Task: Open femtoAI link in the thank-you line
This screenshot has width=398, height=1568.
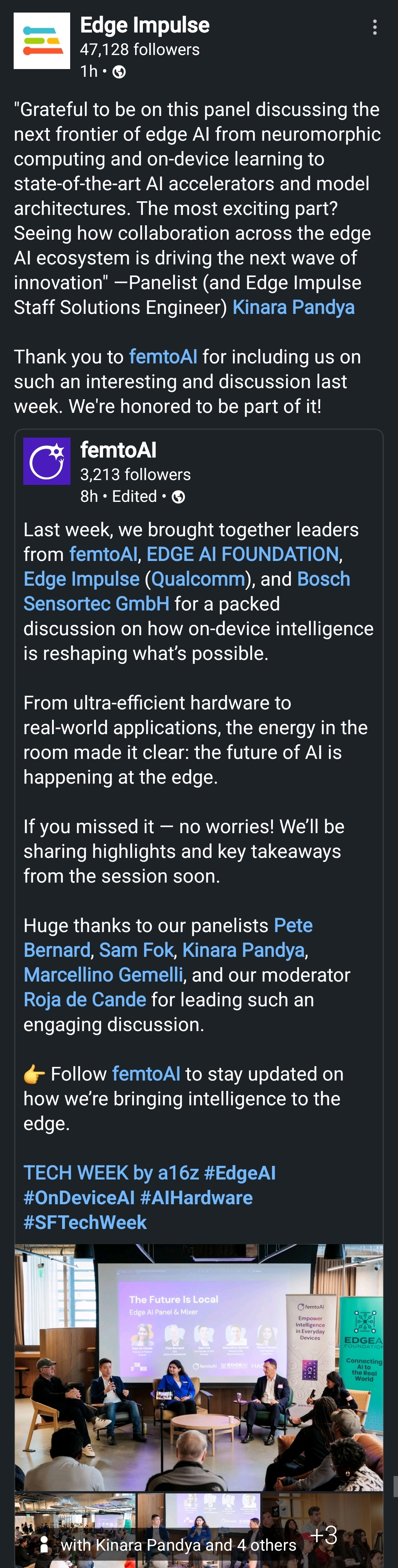Action: click(x=163, y=357)
